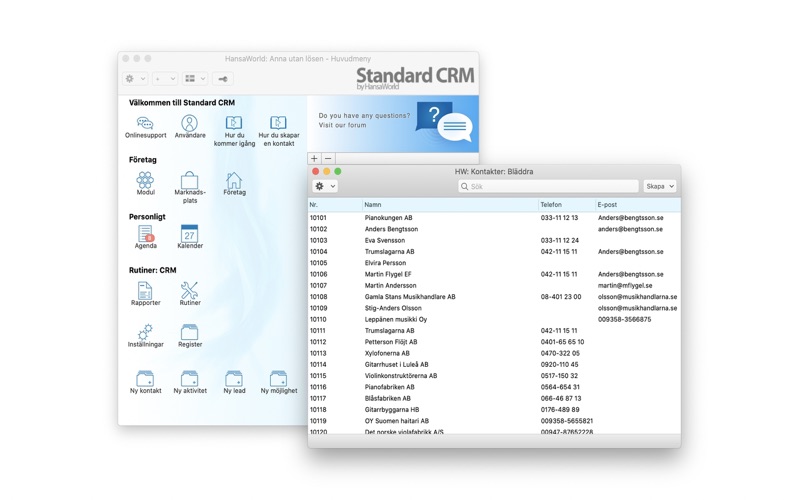Select contact 10104 Trumslagarna AB

494,252
